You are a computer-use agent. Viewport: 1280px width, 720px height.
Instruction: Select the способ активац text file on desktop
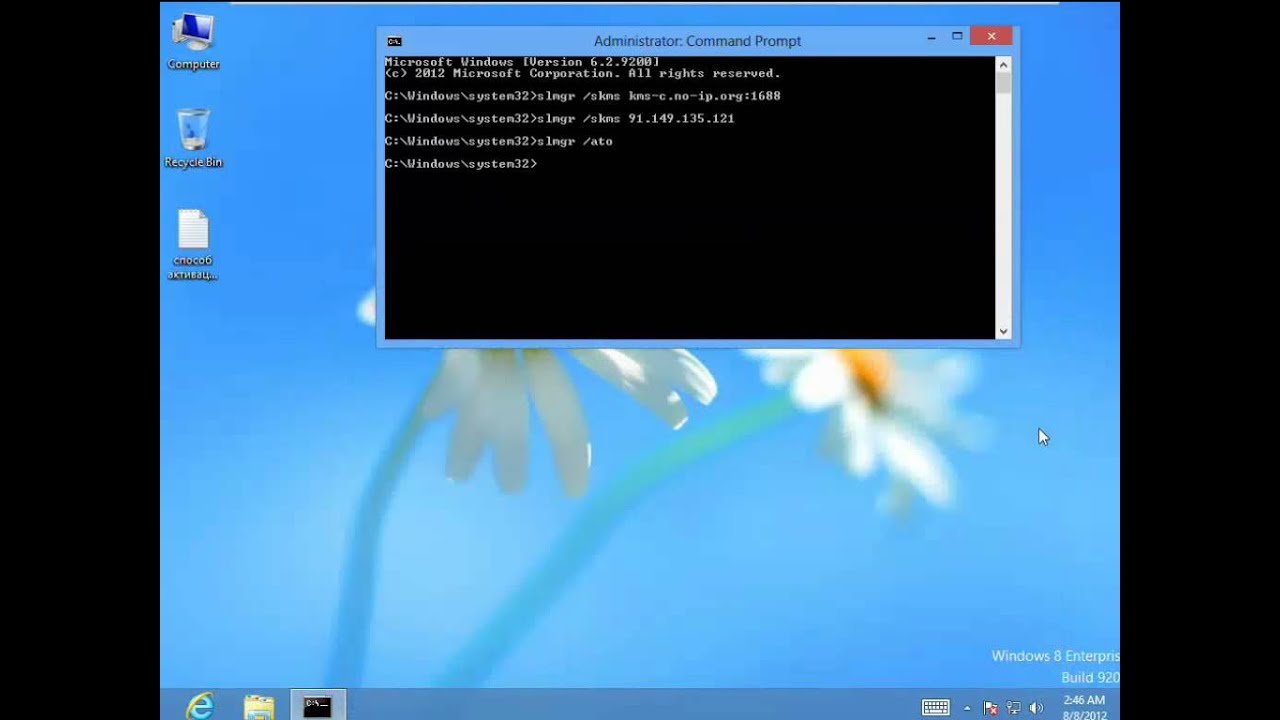pyautogui.click(x=193, y=245)
